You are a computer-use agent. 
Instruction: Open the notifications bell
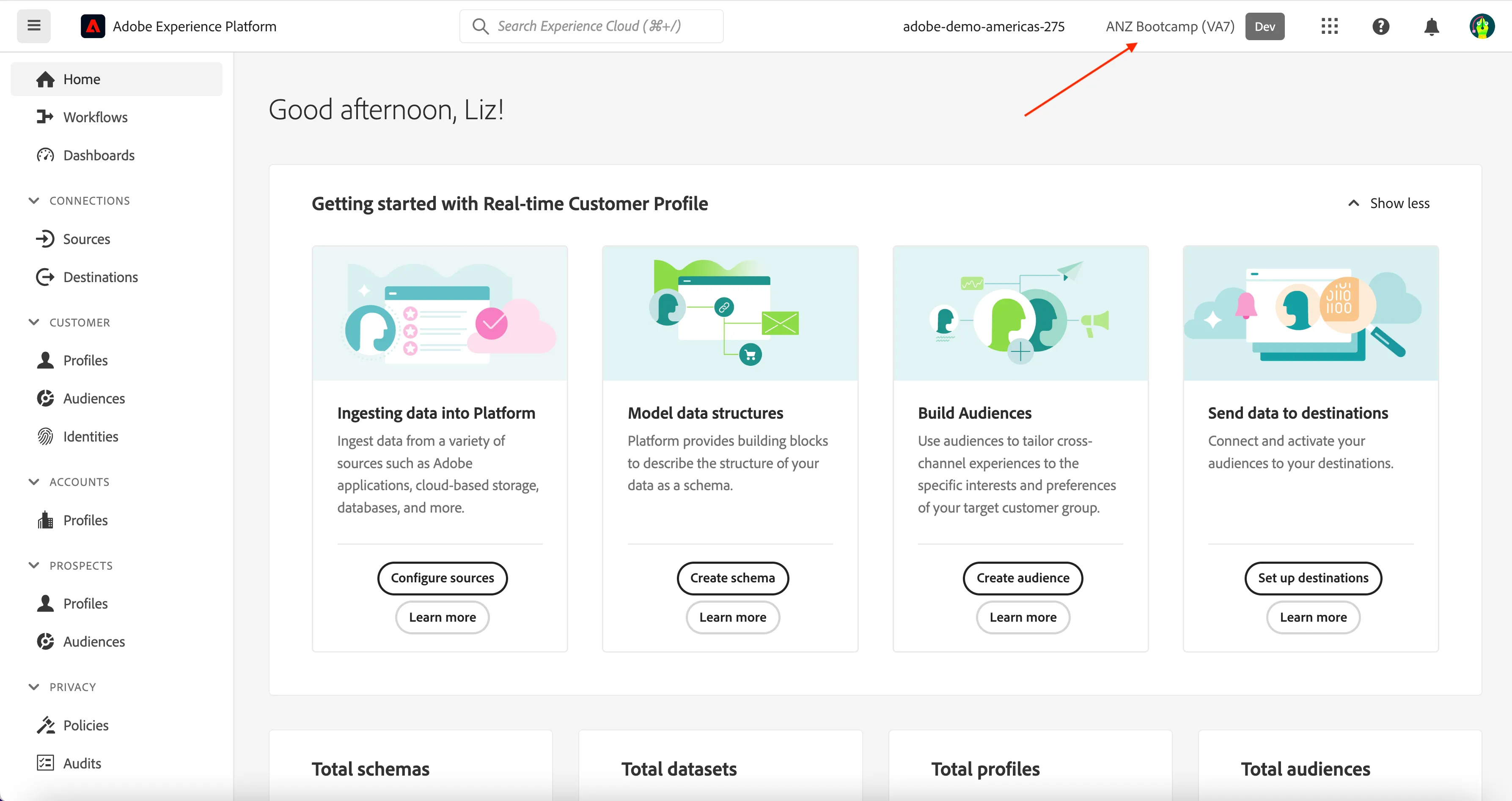(x=1432, y=26)
